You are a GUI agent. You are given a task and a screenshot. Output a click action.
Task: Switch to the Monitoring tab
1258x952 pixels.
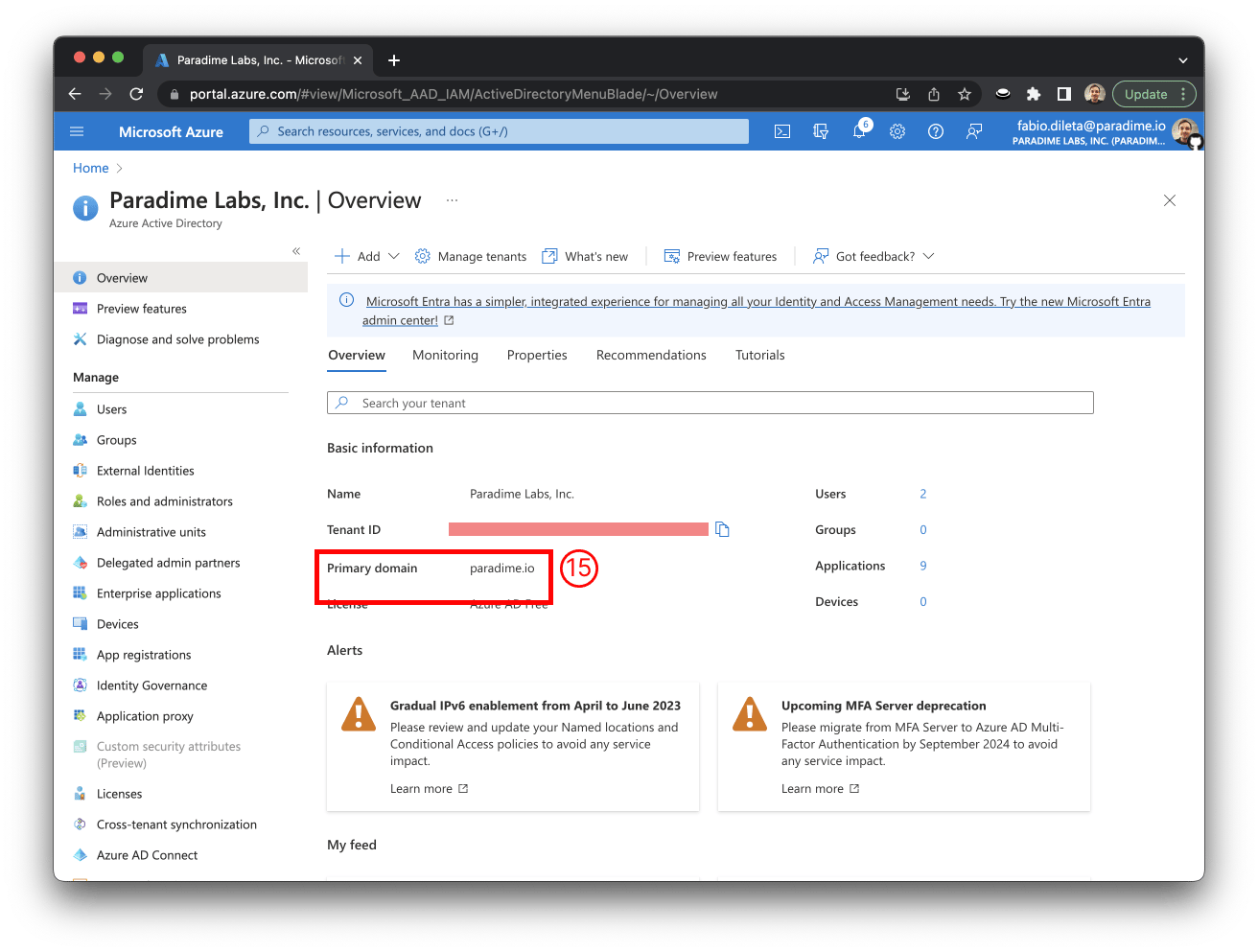(445, 355)
